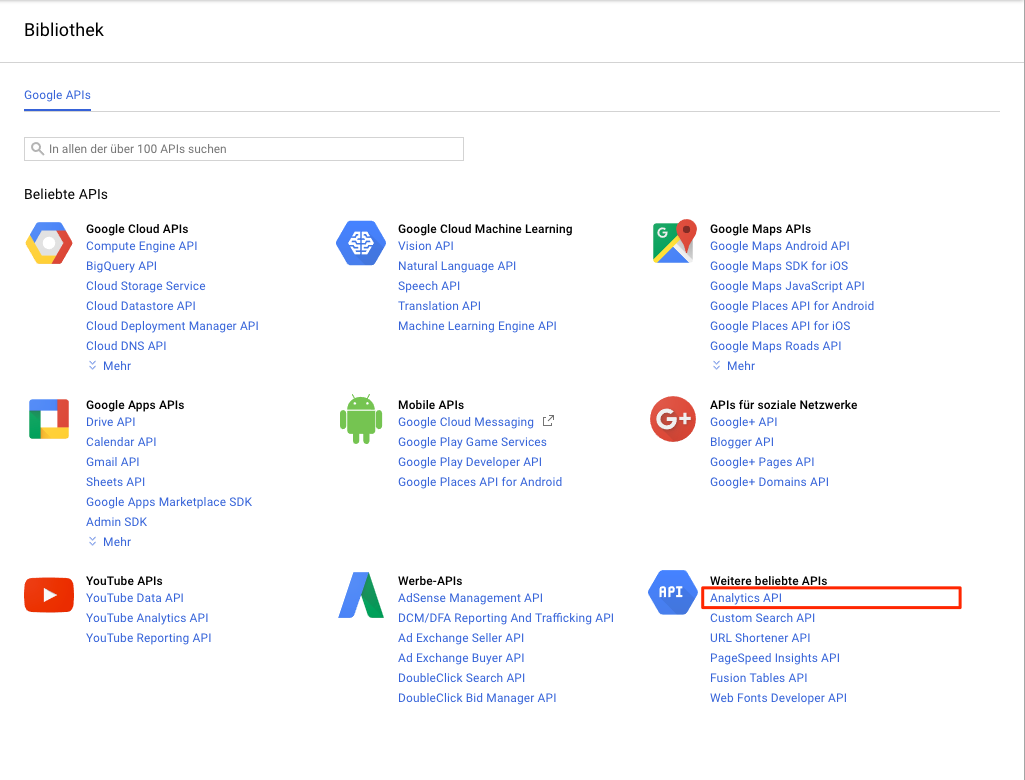The width and height of the screenshot is (1025, 780).
Task: Open Google Play Game Services
Action: (x=472, y=442)
